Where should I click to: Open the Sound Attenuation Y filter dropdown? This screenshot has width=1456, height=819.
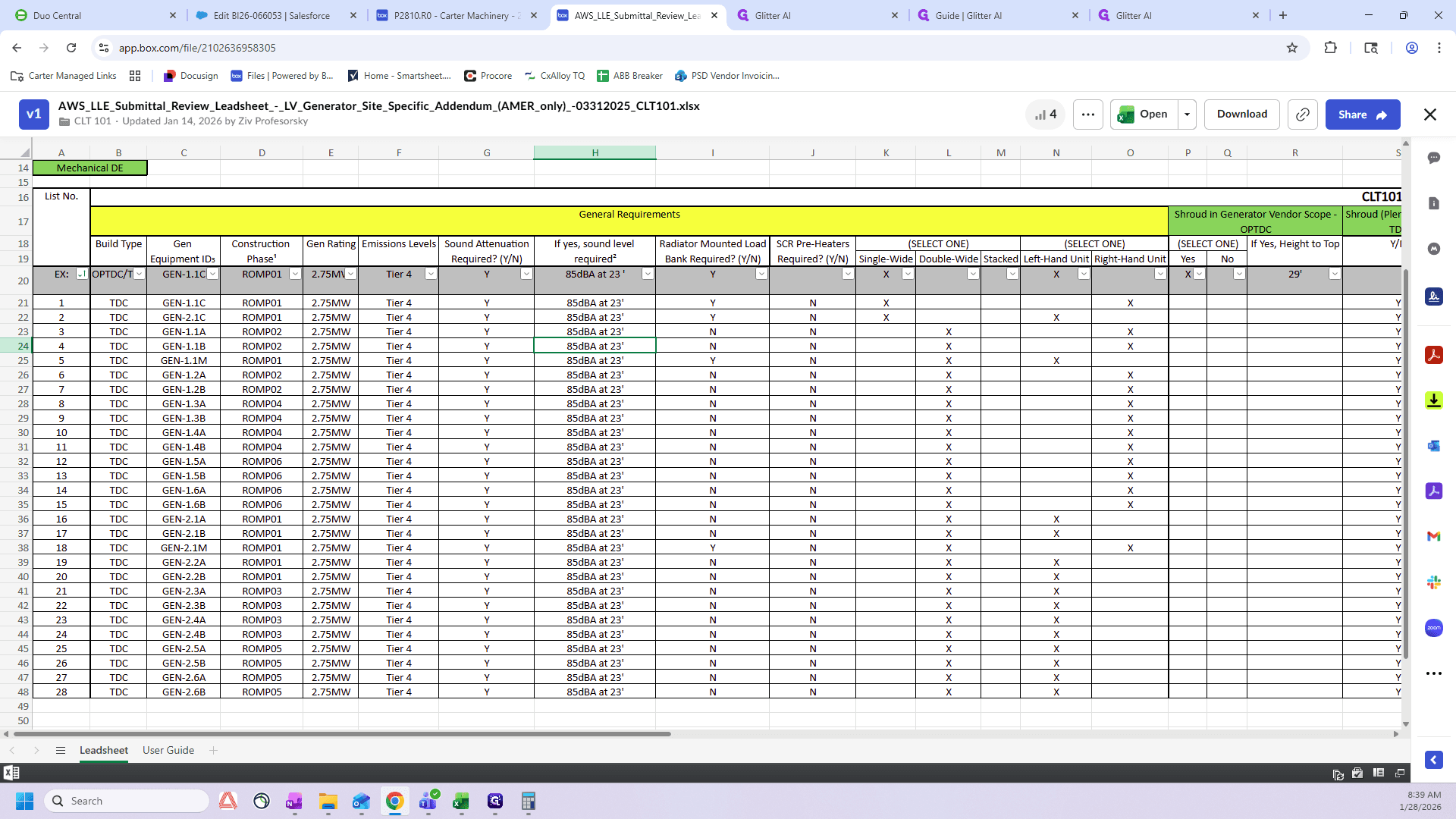click(526, 275)
